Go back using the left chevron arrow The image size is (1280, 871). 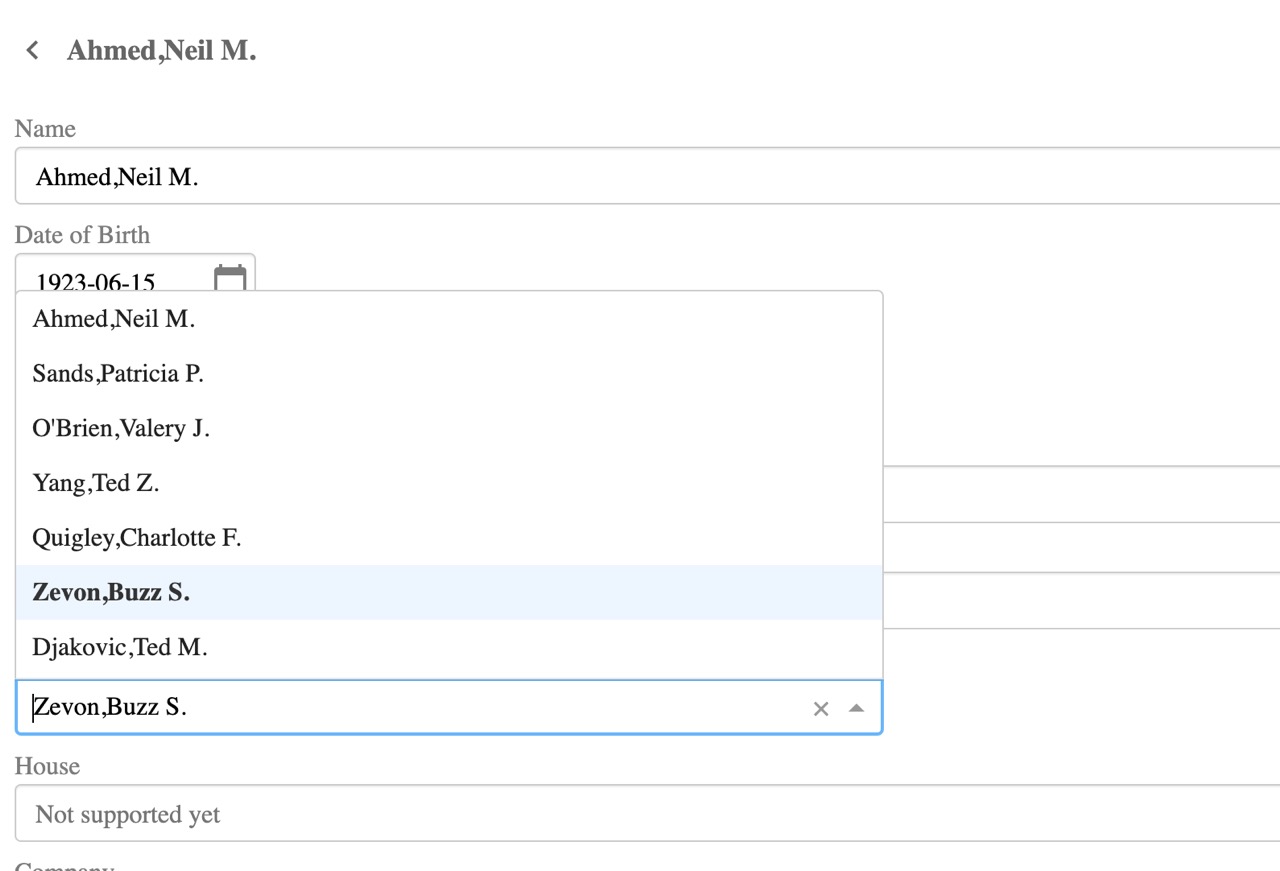[x=33, y=50]
